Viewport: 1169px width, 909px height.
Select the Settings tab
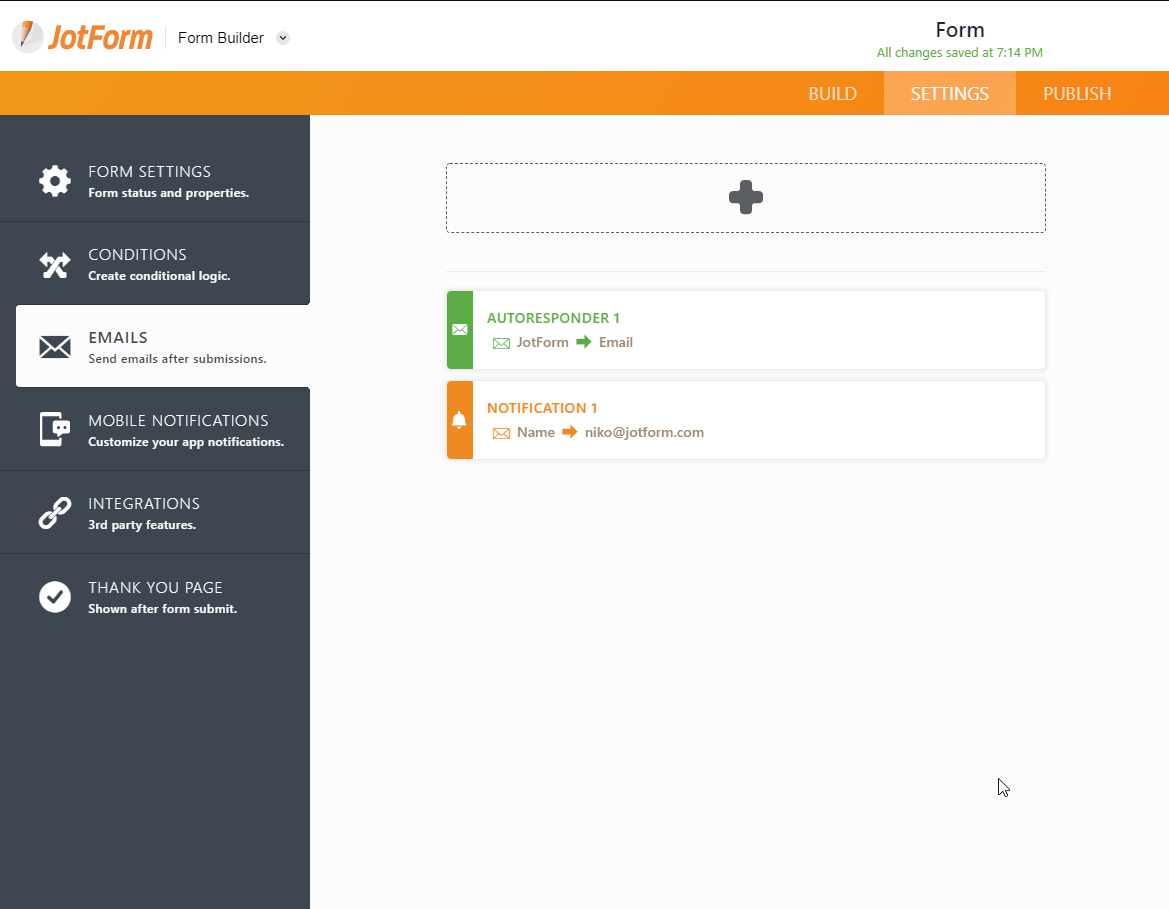(949, 94)
